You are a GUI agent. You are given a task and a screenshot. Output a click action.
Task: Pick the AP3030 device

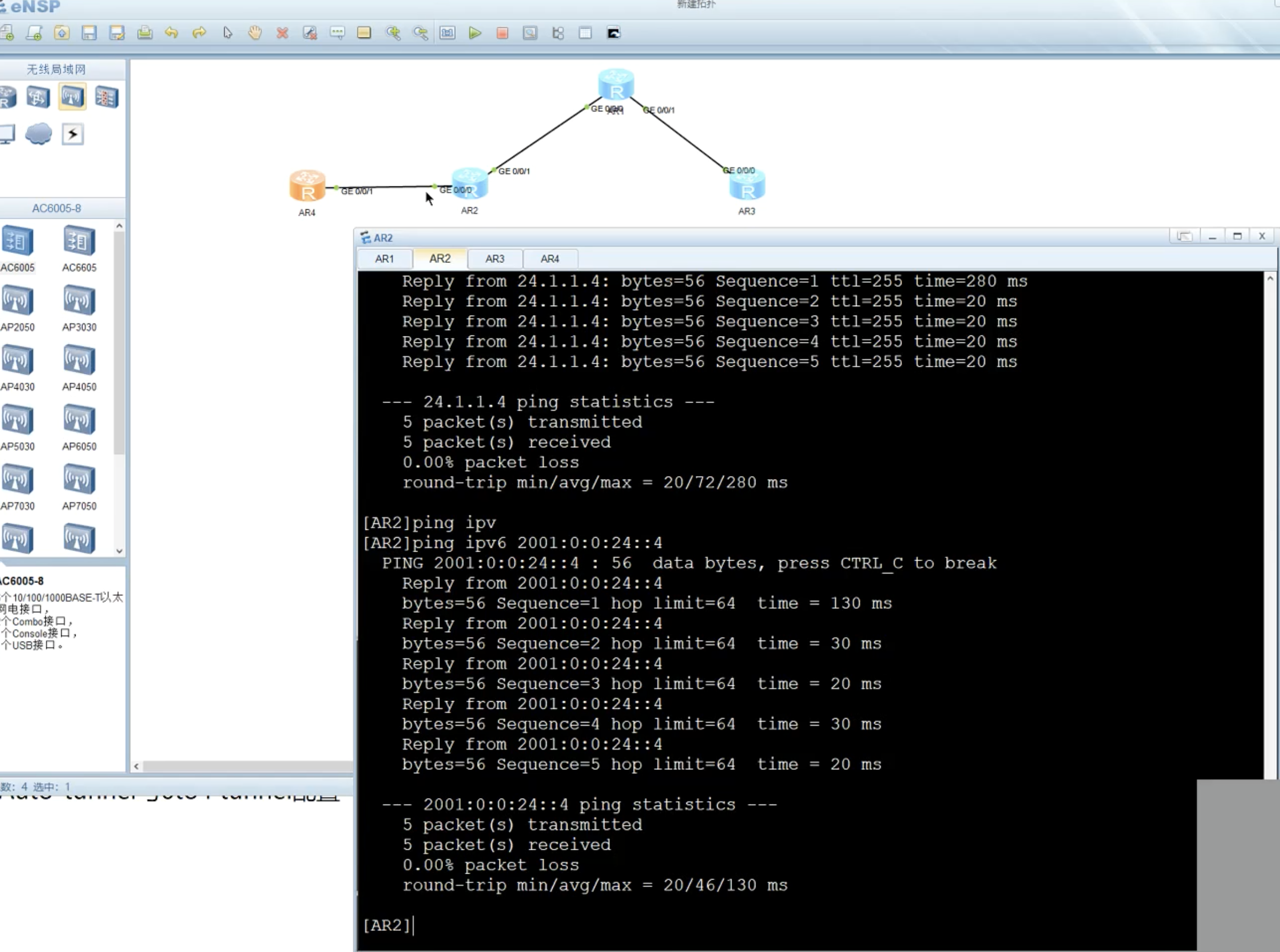[79, 308]
